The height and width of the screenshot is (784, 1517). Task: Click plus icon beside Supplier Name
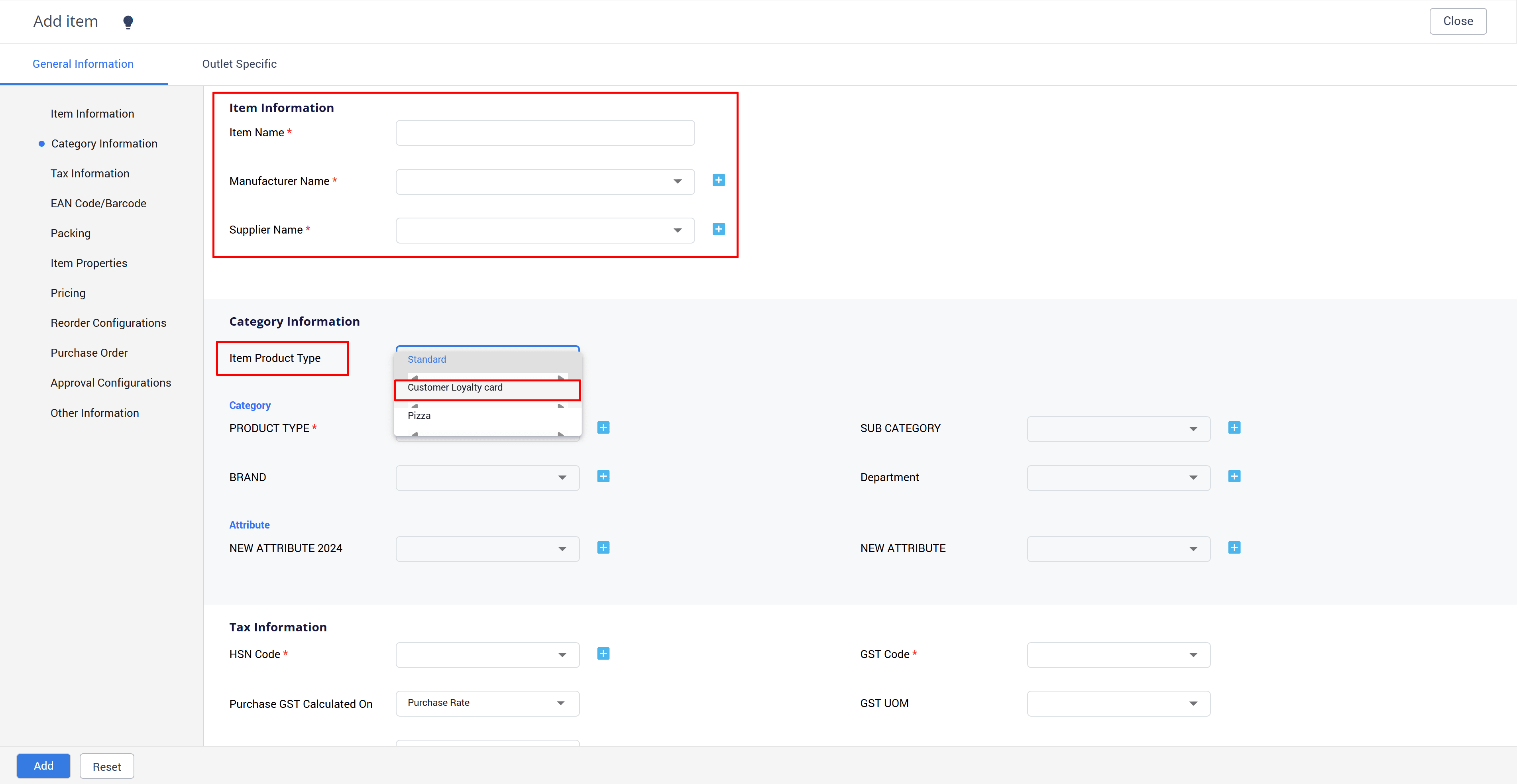[719, 229]
